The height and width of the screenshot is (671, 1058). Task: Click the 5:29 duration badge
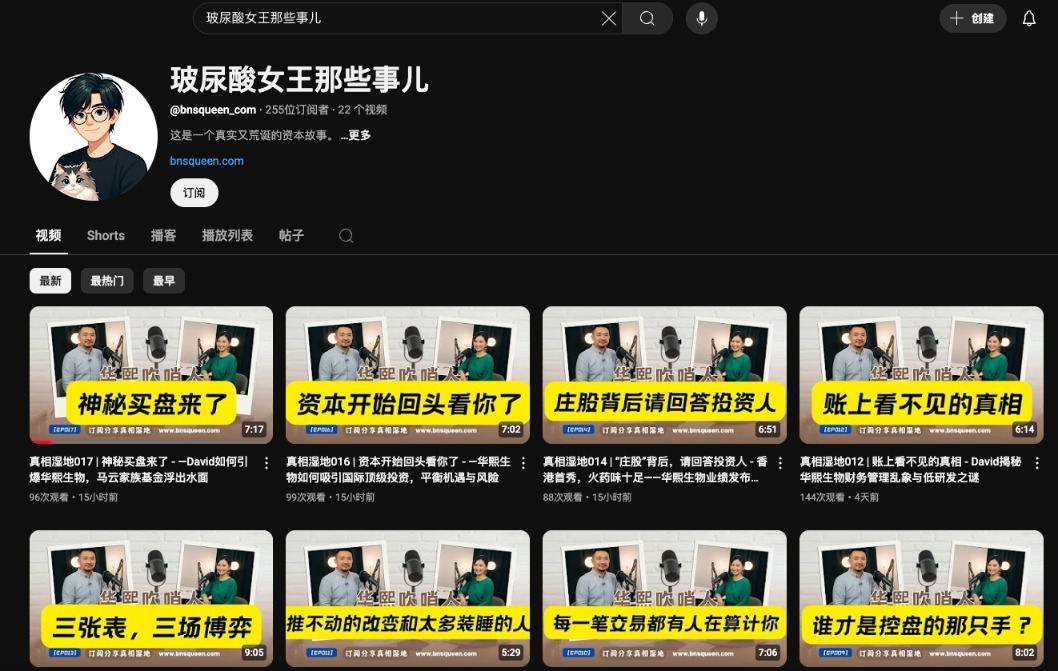[x=511, y=653]
